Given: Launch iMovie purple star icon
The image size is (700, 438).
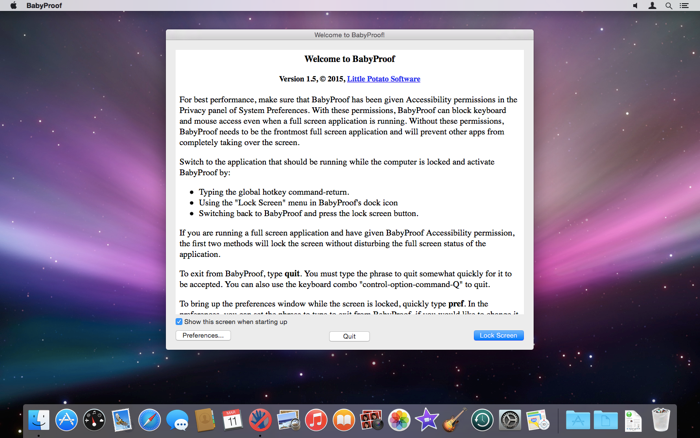Looking at the screenshot, I should click(x=426, y=420).
